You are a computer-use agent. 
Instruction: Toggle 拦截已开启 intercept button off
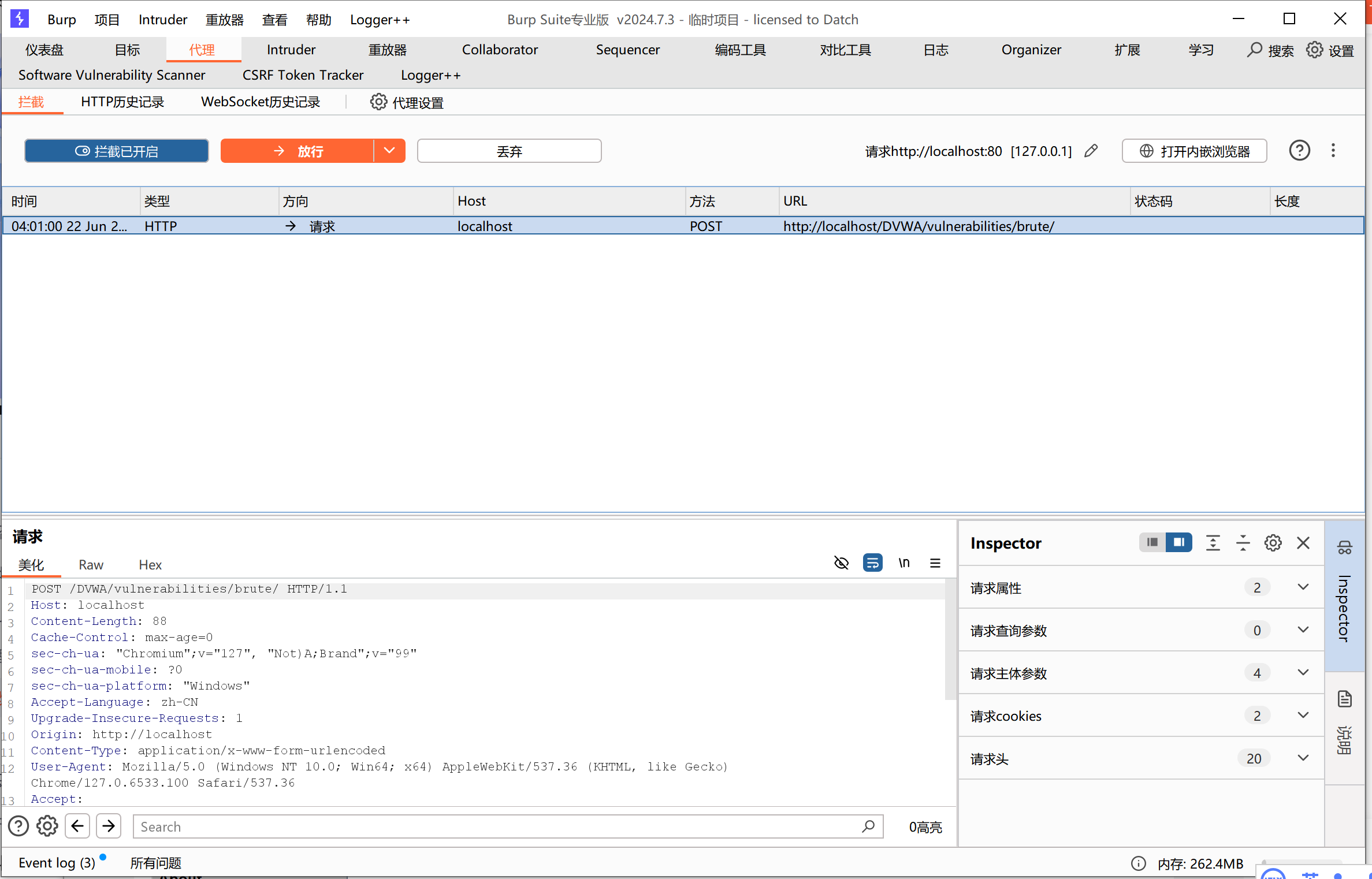[x=117, y=151]
